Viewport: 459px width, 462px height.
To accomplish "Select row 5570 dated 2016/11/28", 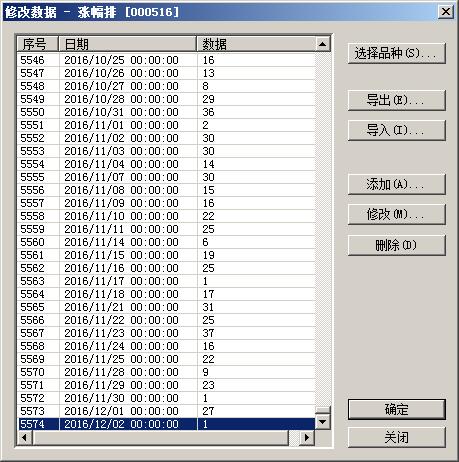I will pyautogui.click(x=166, y=372).
